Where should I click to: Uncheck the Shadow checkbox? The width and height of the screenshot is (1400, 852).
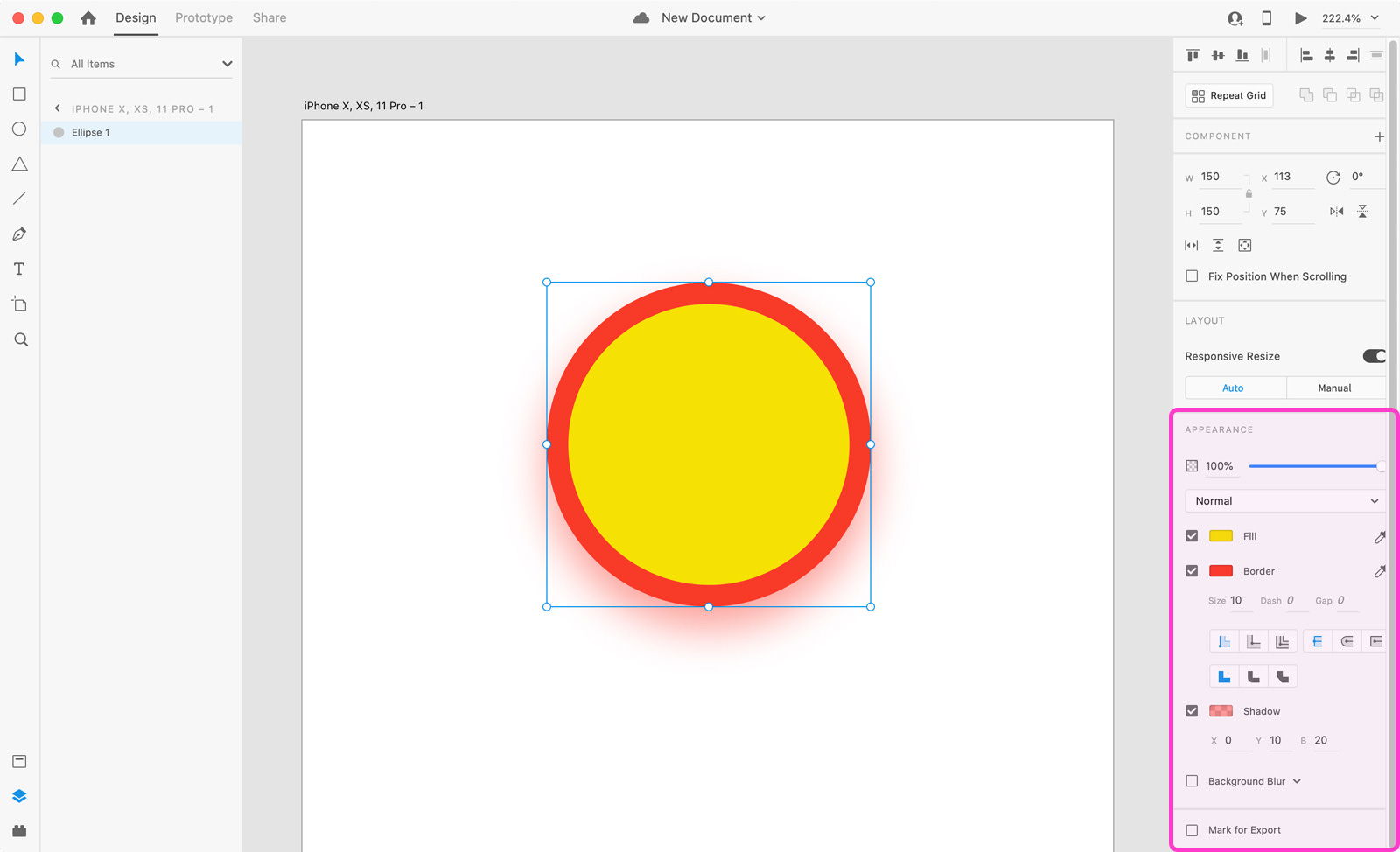[1192, 711]
